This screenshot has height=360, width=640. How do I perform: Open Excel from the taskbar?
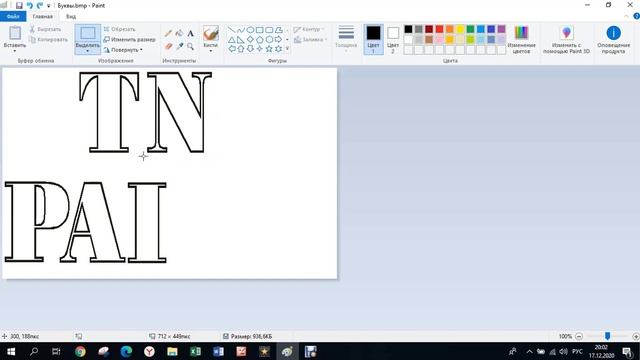(x=196, y=351)
